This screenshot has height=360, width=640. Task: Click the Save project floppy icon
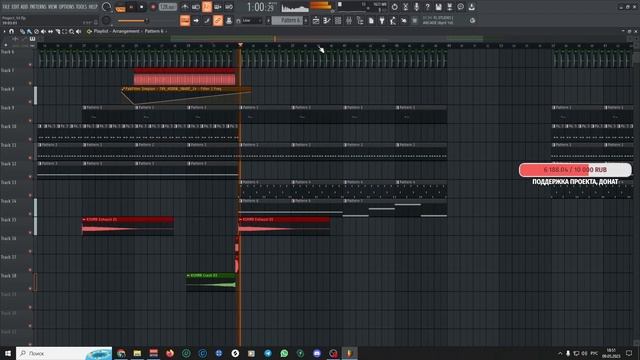click(438, 7)
